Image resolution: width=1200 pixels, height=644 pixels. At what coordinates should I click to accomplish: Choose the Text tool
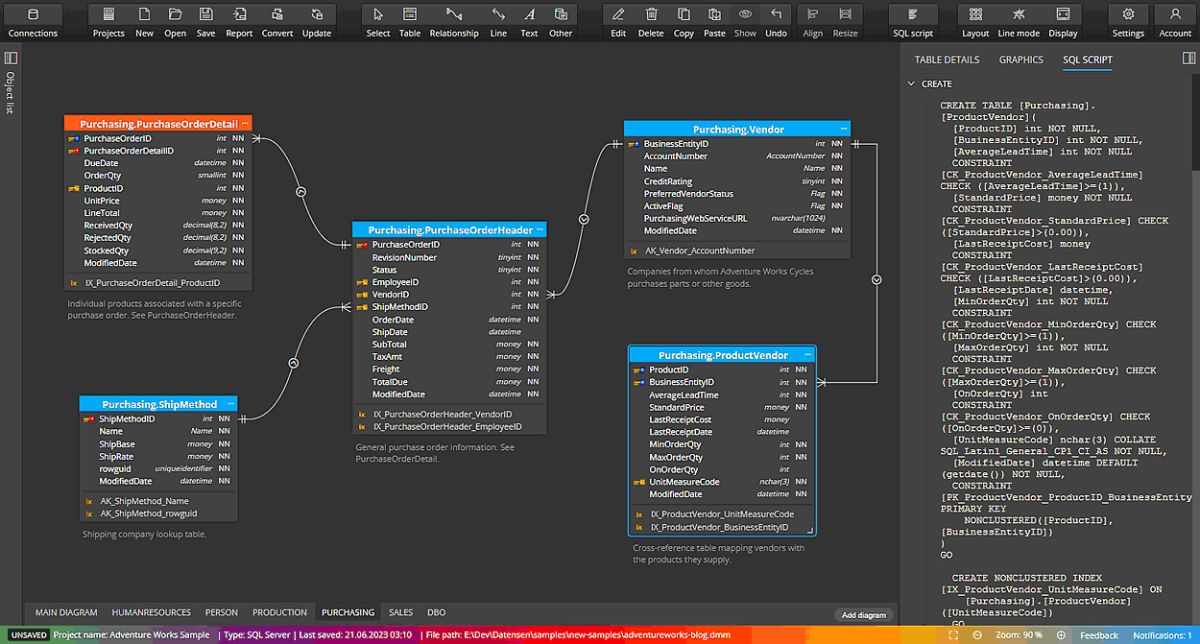click(529, 21)
